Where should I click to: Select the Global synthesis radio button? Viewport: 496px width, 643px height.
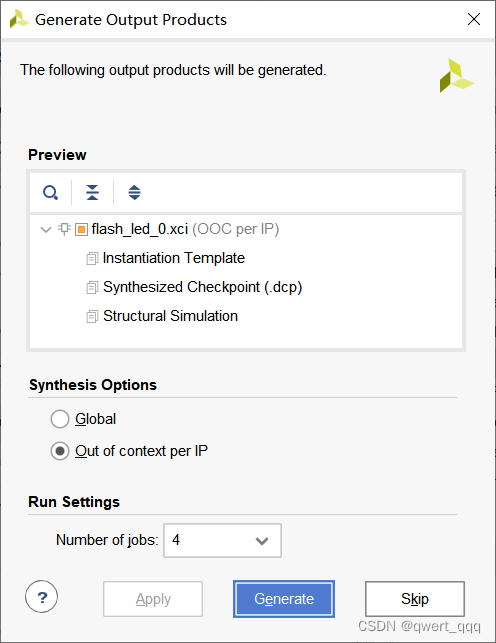[60, 419]
